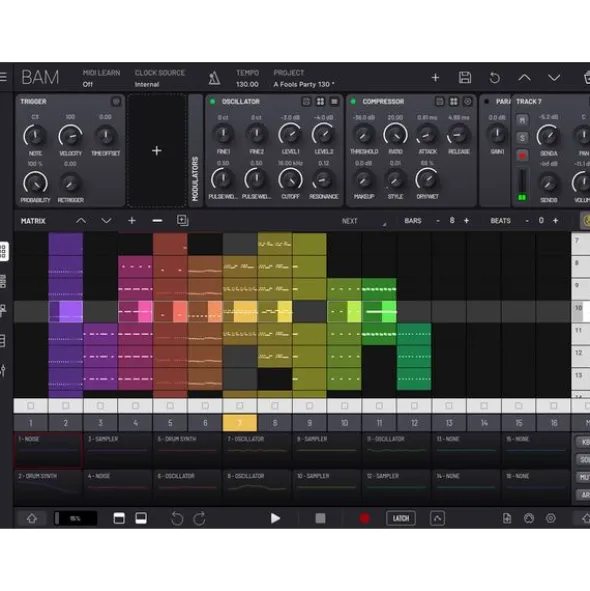Select highlighted purple clip in row 10

(66, 312)
